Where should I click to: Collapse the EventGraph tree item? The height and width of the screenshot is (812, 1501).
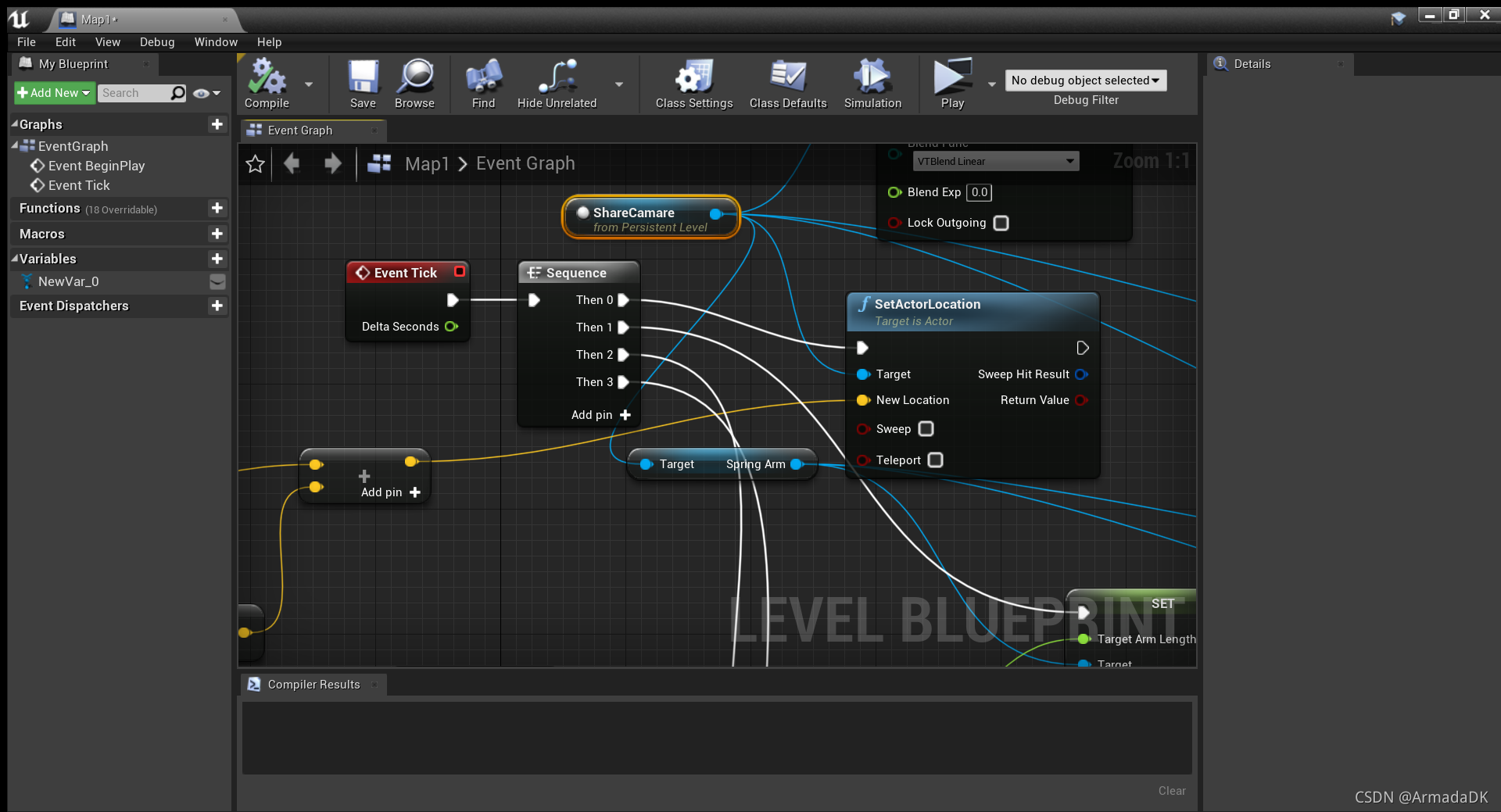point(14,145)
